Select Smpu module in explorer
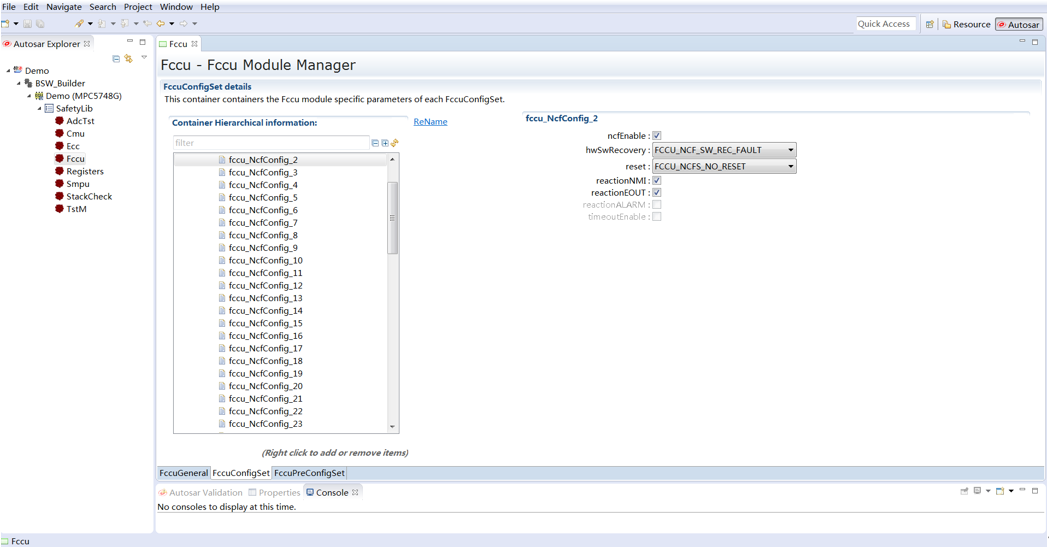Screen dimensions: 1049x554 click(x=78, y=184)
